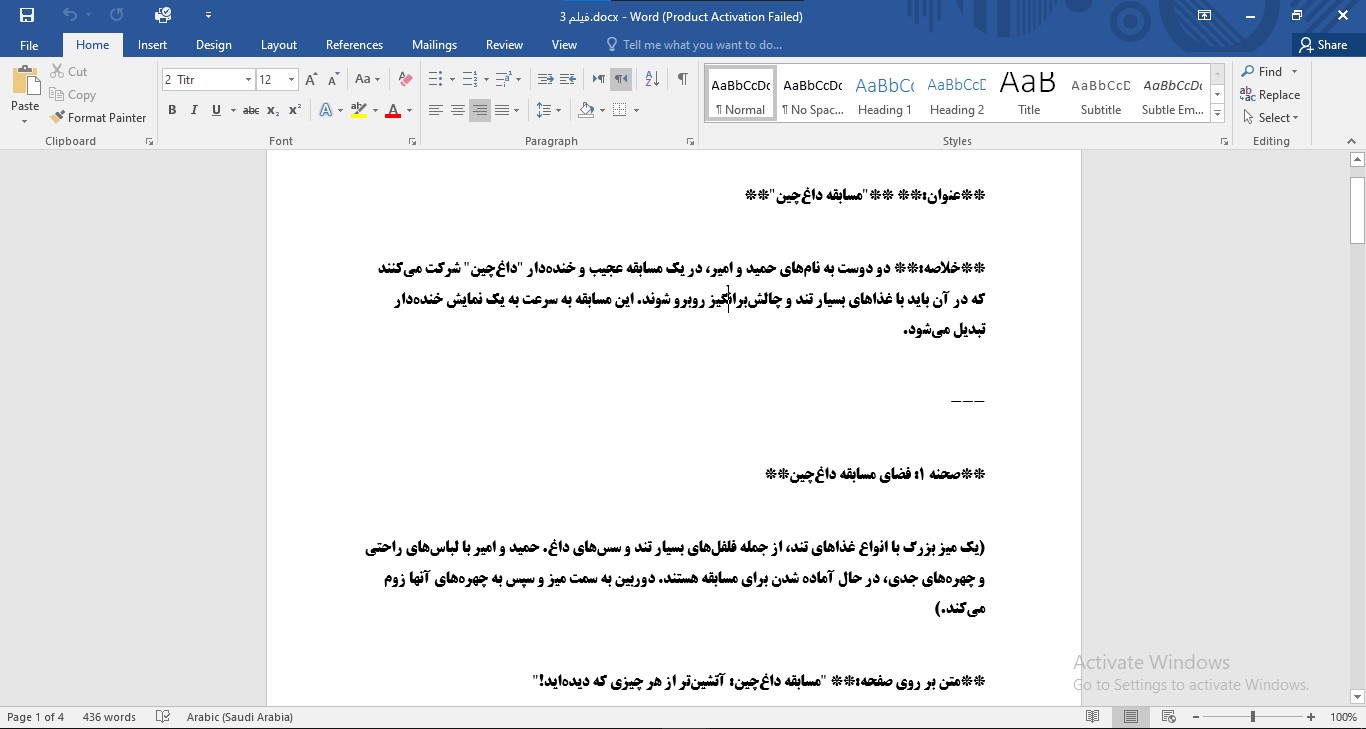Click the Replace button

1270,95
